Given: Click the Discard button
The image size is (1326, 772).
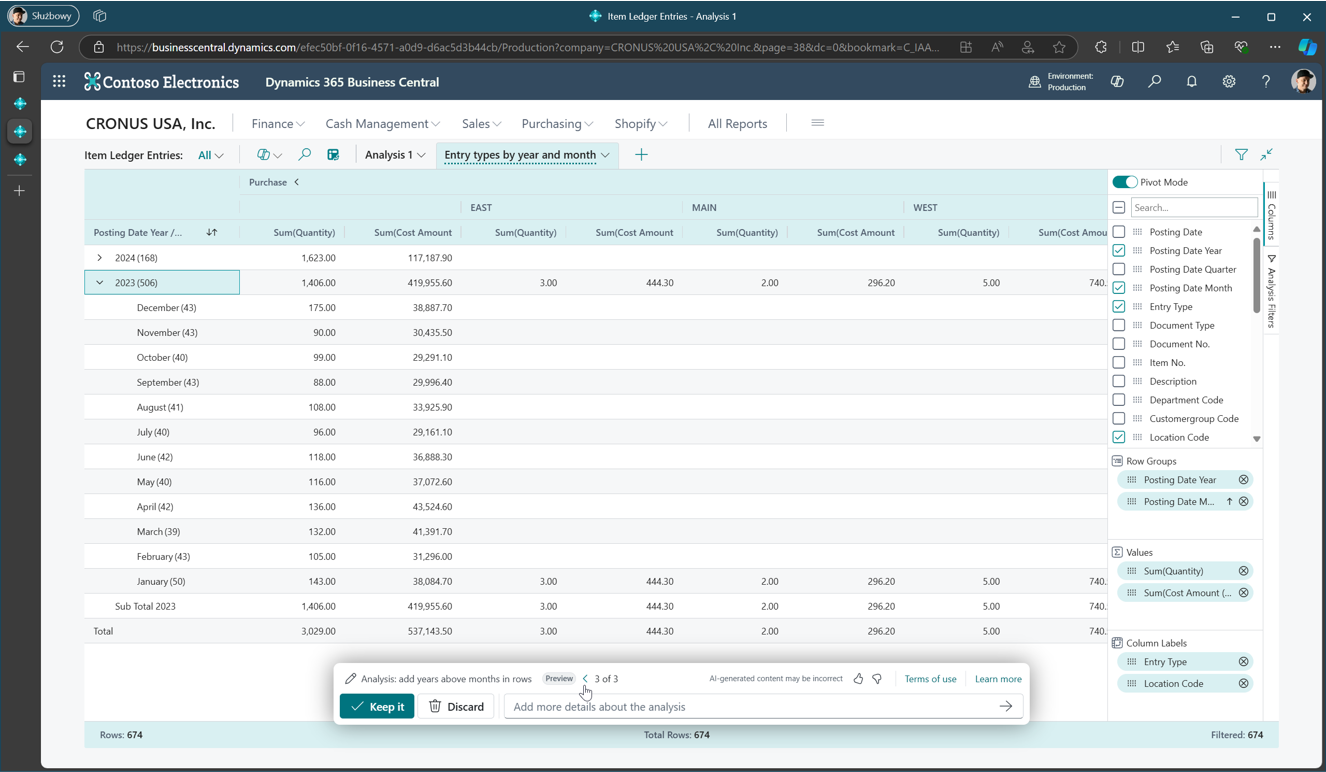Looking at the screenshot, I should 457,707.
